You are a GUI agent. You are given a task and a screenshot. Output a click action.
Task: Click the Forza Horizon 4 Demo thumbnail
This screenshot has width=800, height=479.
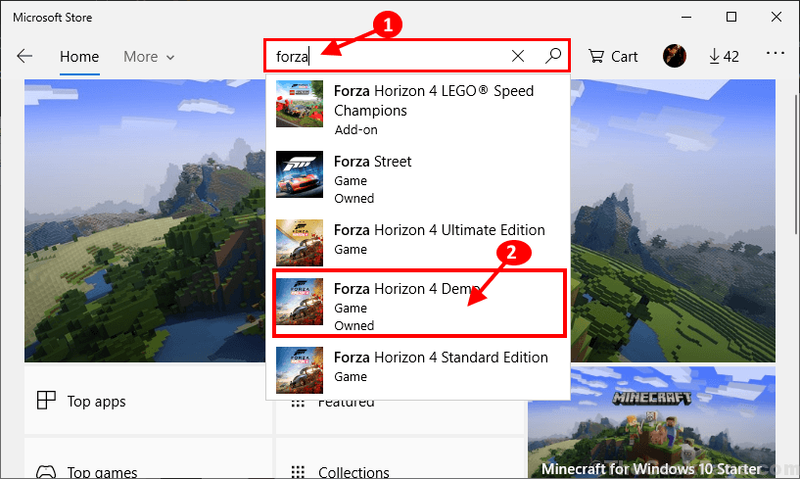(299, 301)
